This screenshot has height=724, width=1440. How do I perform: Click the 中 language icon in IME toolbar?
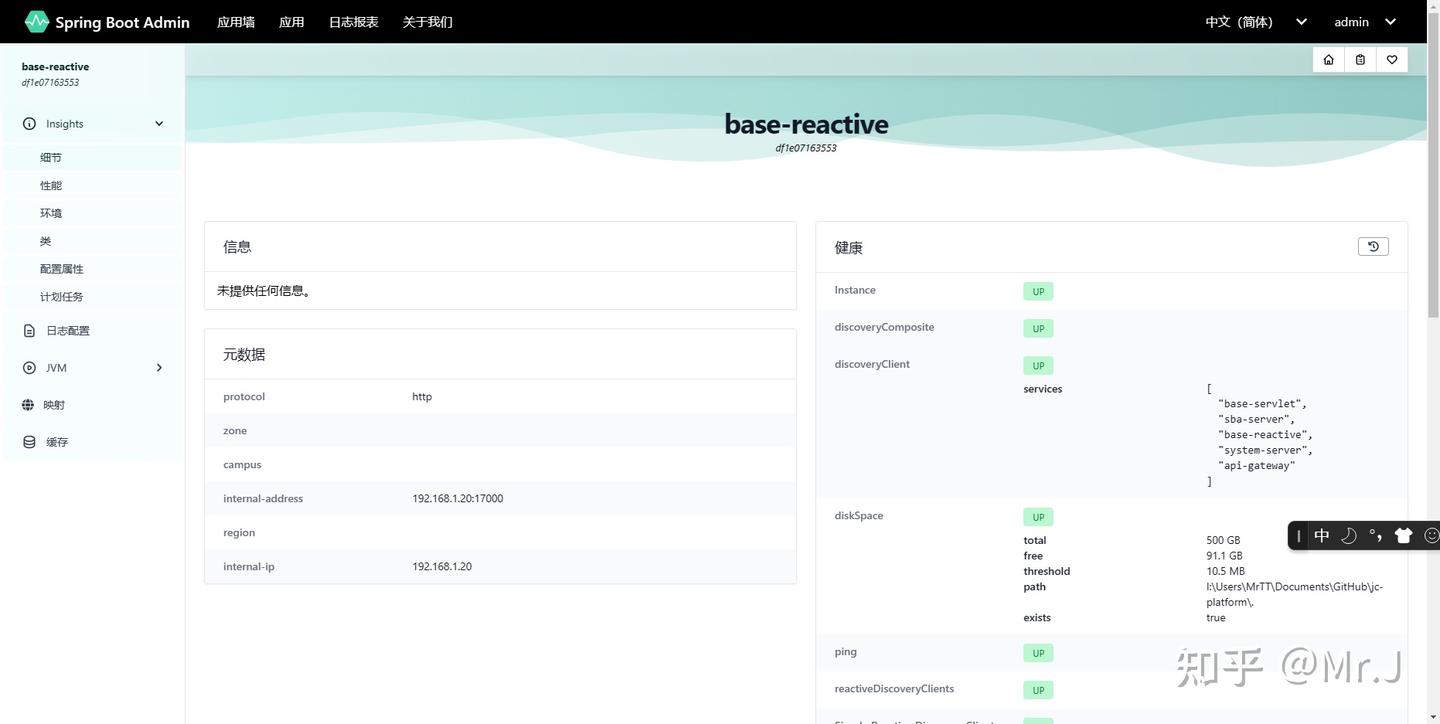click(1322, 536)
